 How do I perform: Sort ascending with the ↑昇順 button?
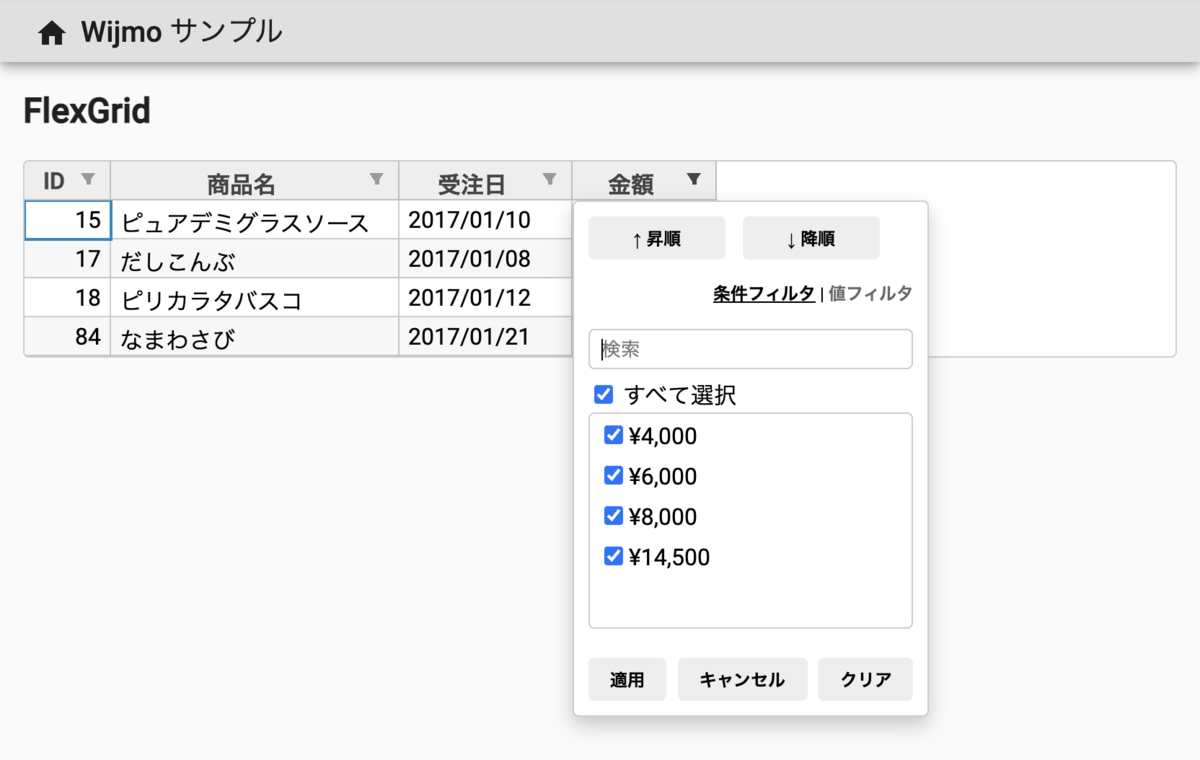[656, 237]
